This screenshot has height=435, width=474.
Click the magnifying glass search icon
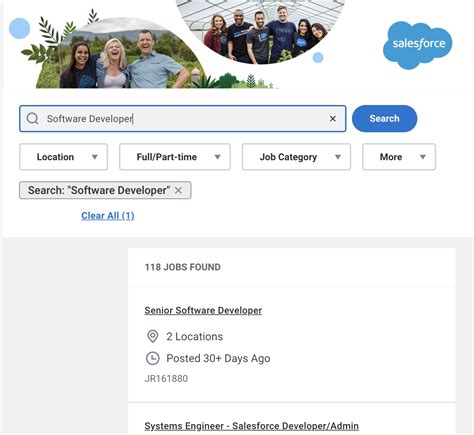tap(33, 118)
